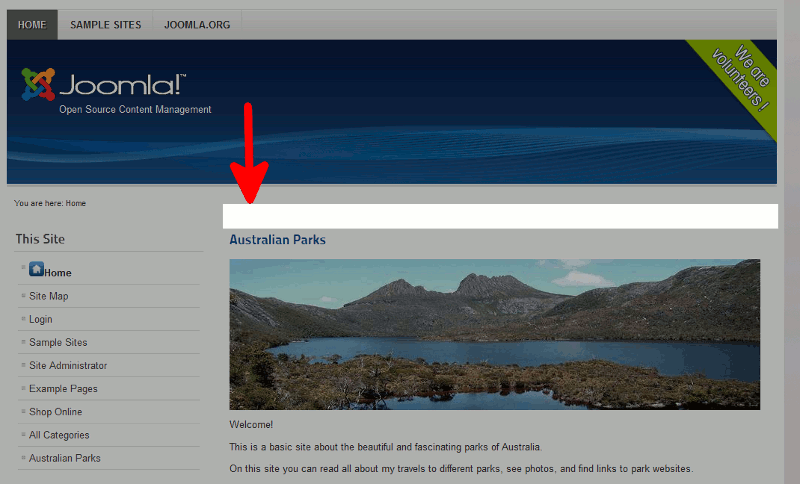800x484 pixels.
Task: Go to the JOOMLA.ORG menu item
Action: point(197,24)
